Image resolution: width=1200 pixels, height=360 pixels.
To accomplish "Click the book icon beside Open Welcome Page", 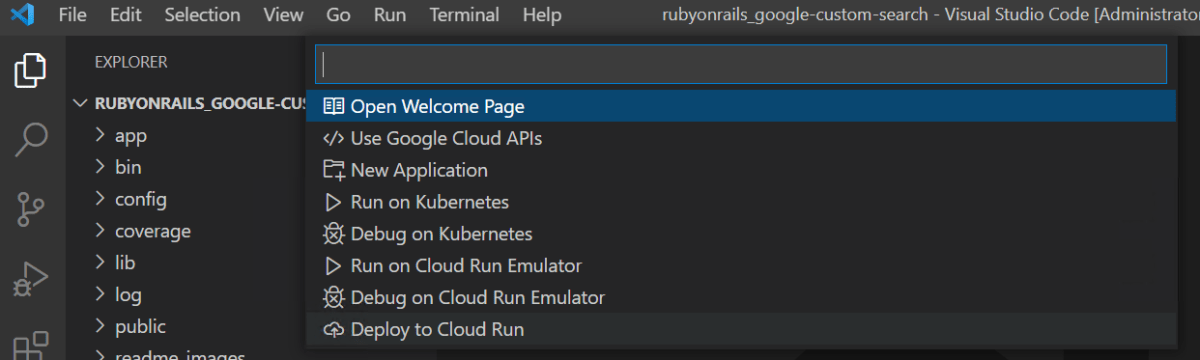I will [x=334, y=106].
